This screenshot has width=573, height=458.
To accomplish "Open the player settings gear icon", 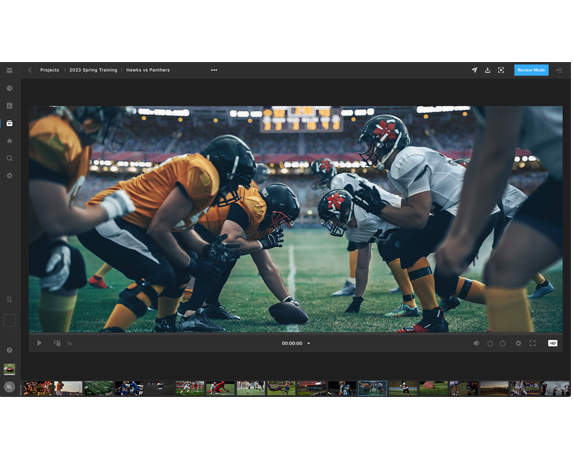I will [x=518, y=343].
